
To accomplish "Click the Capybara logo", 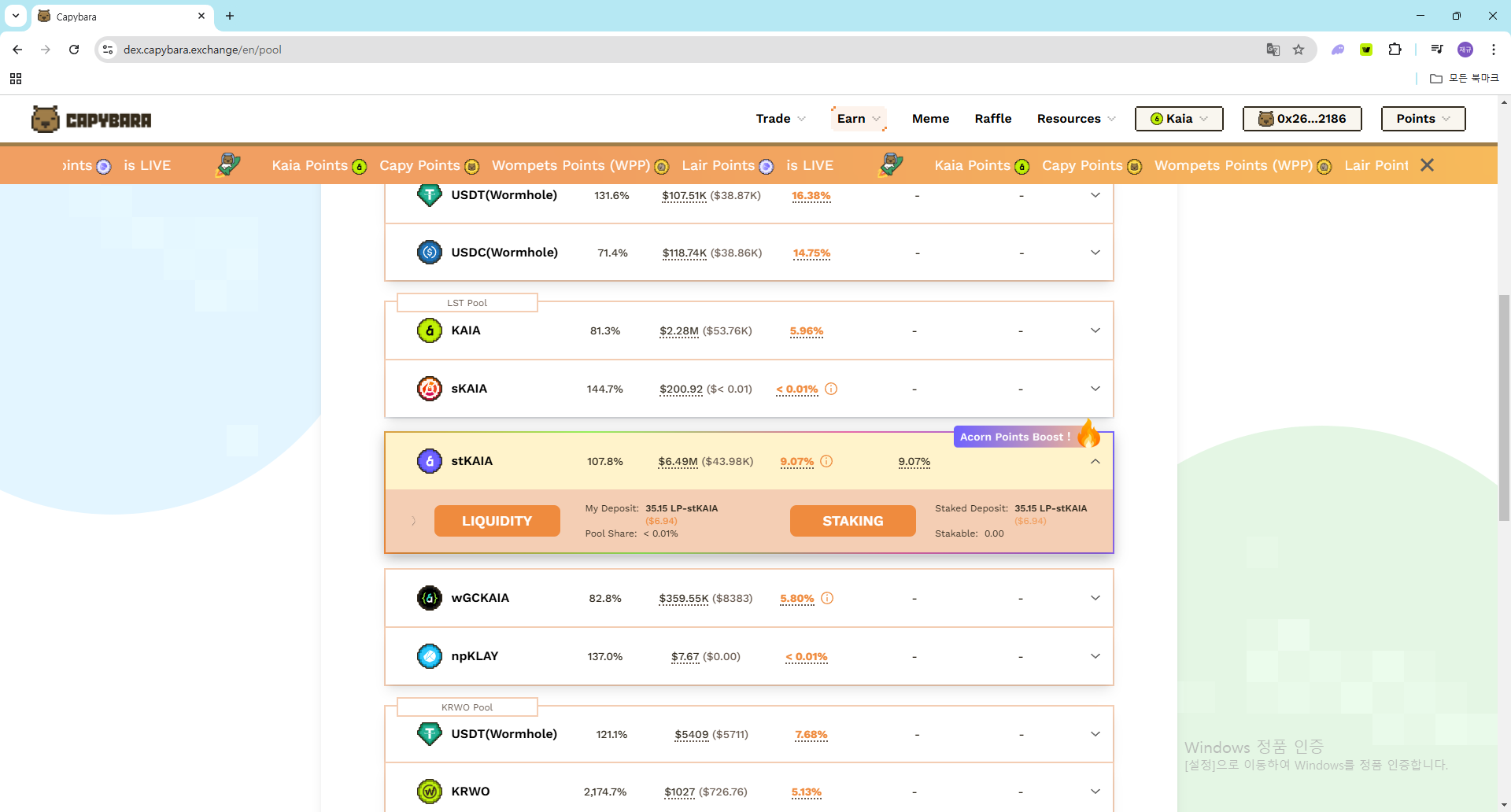I will pyautogui.click(x=91, y=120).
